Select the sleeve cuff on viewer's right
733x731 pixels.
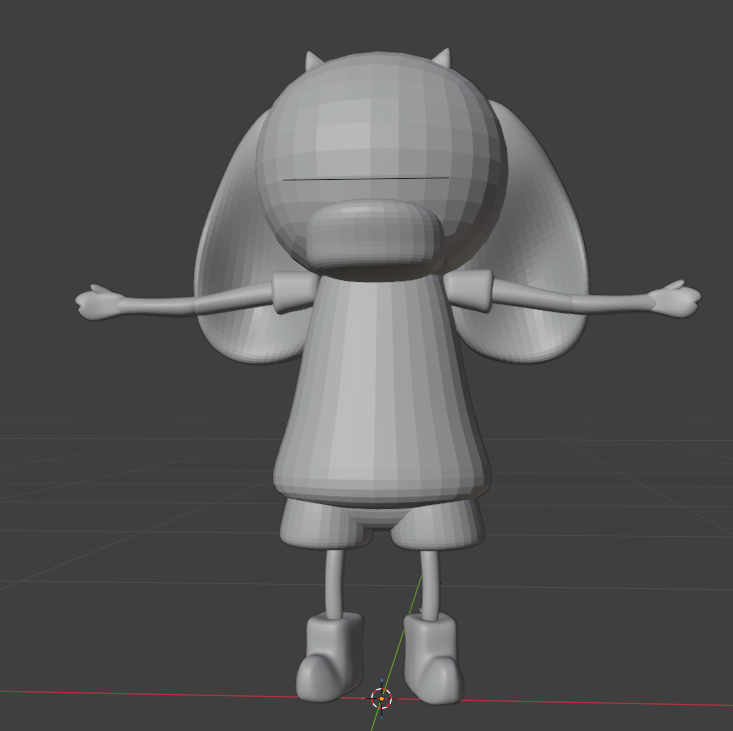tap(469, 290)
